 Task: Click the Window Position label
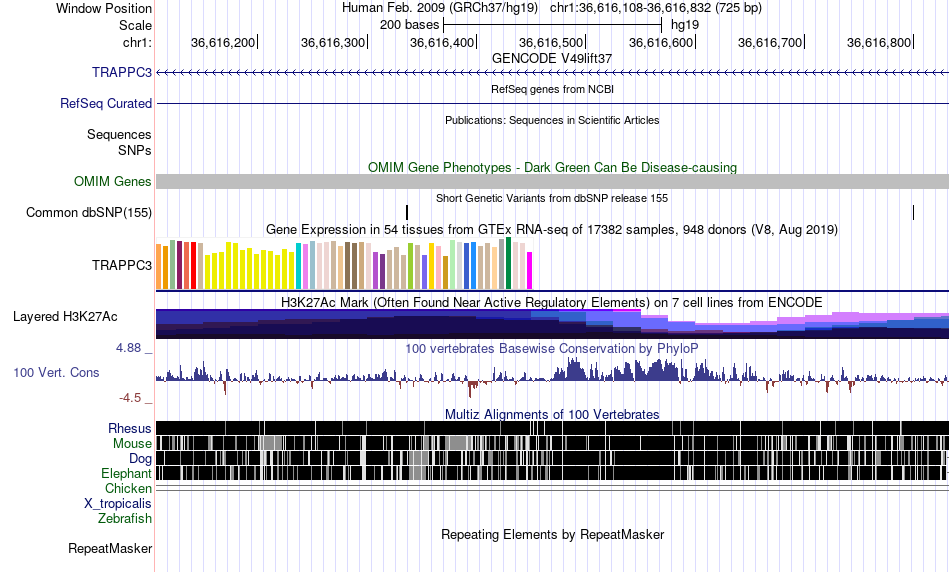pos(104,8)
